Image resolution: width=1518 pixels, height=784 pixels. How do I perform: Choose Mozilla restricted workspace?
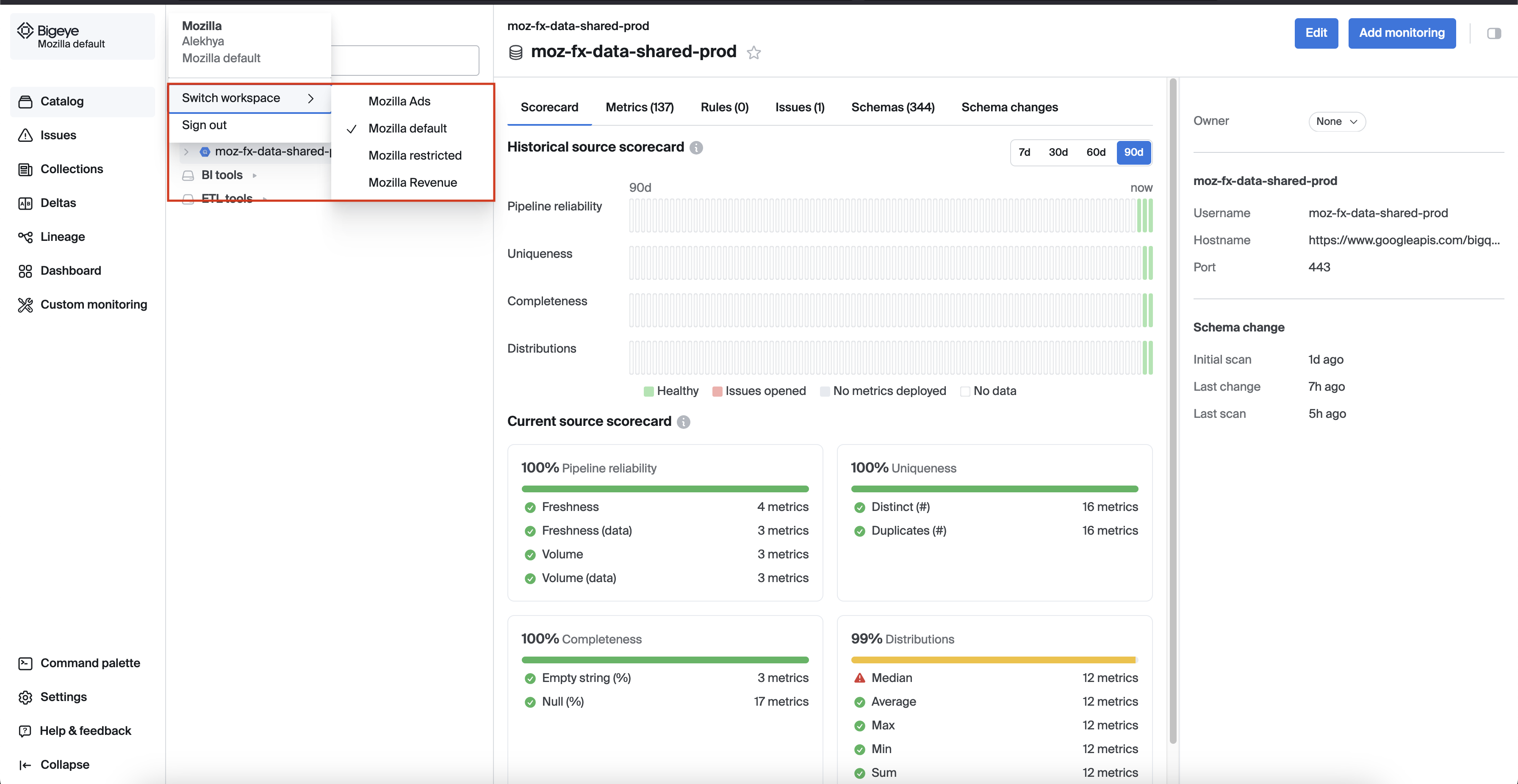click(x=415, y=155)
